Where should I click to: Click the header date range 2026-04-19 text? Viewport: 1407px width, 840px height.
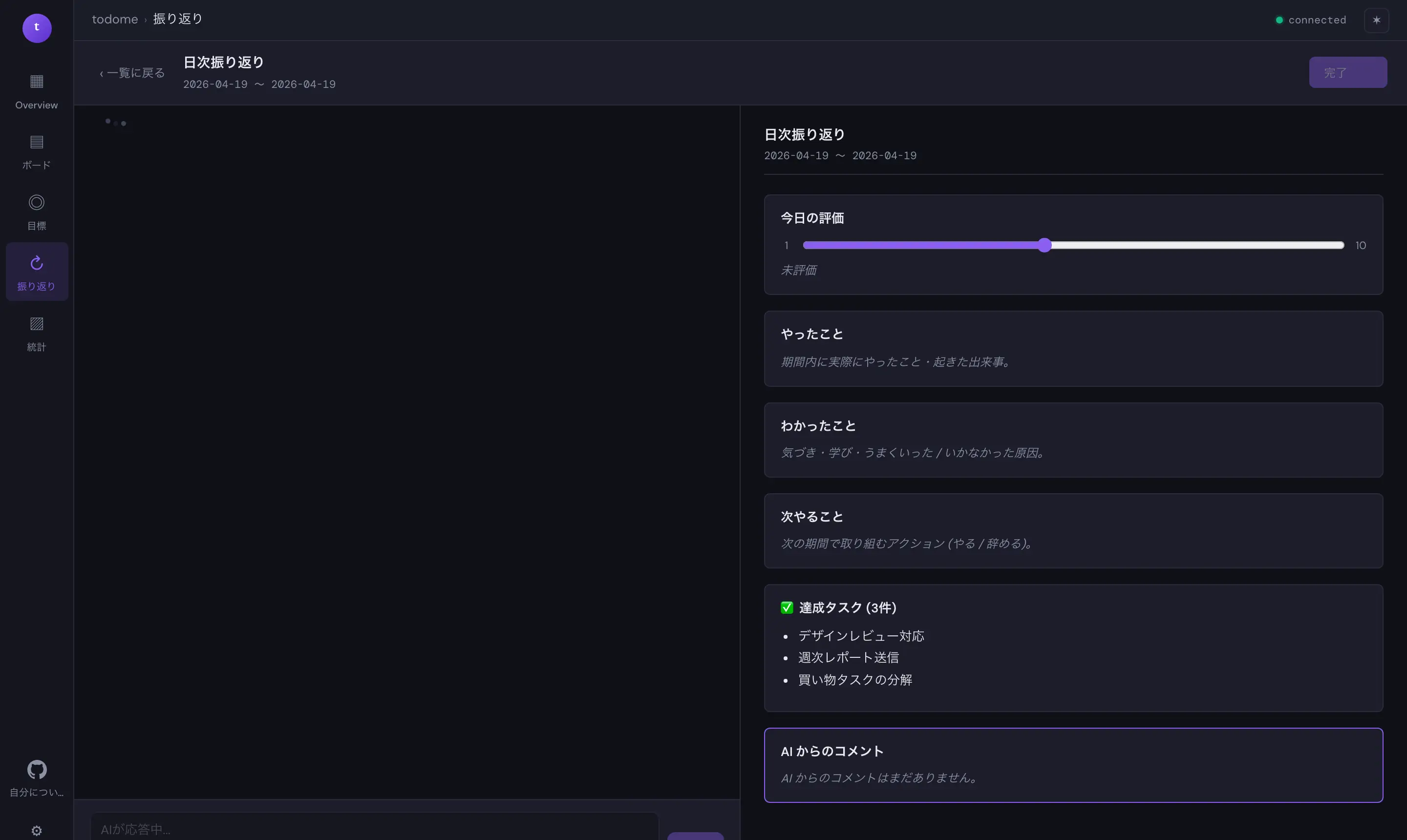tap(259, 84)
